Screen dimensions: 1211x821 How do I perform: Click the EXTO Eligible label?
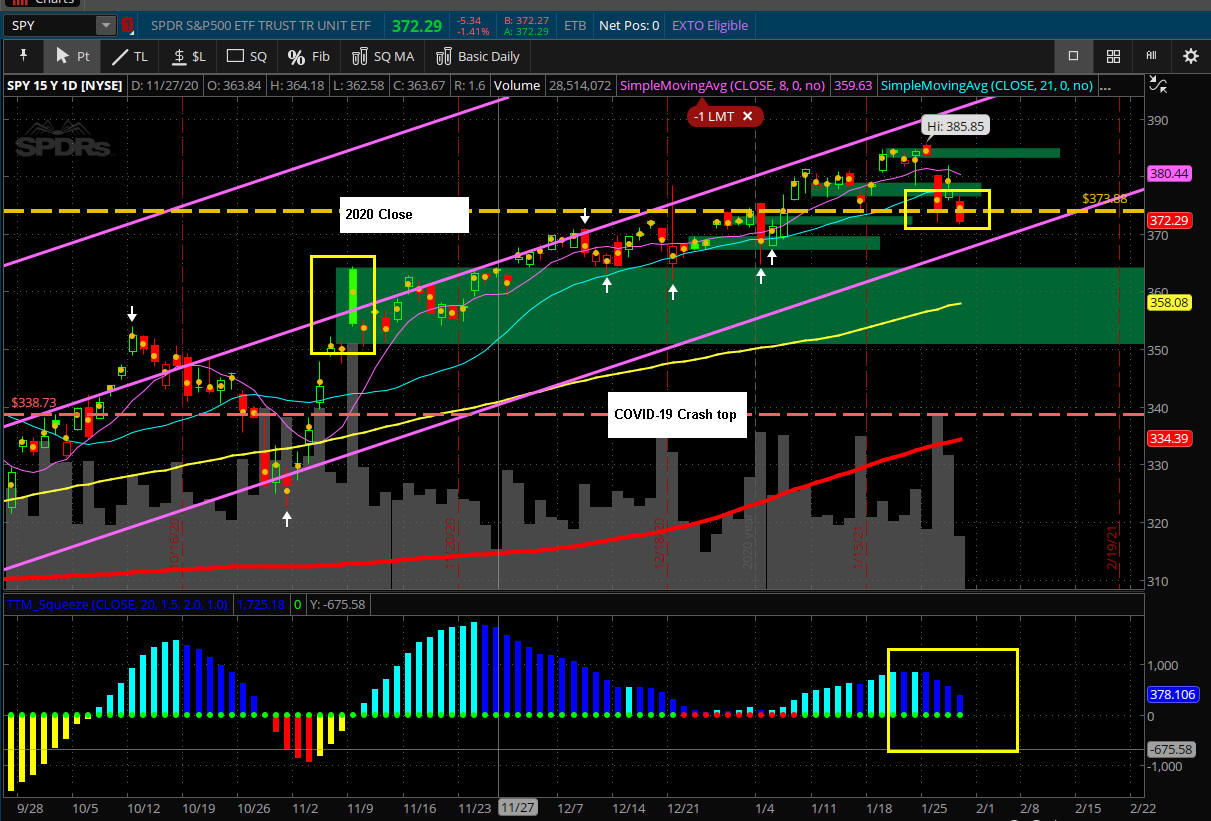coord(710,25)
